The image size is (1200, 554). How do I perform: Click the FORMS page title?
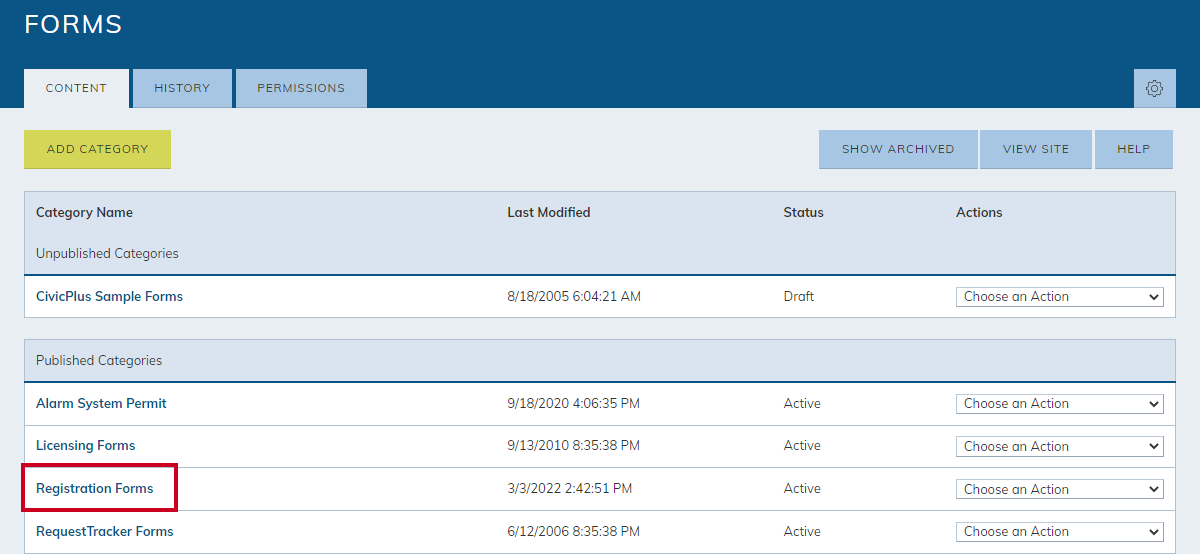tap(73, 25)
